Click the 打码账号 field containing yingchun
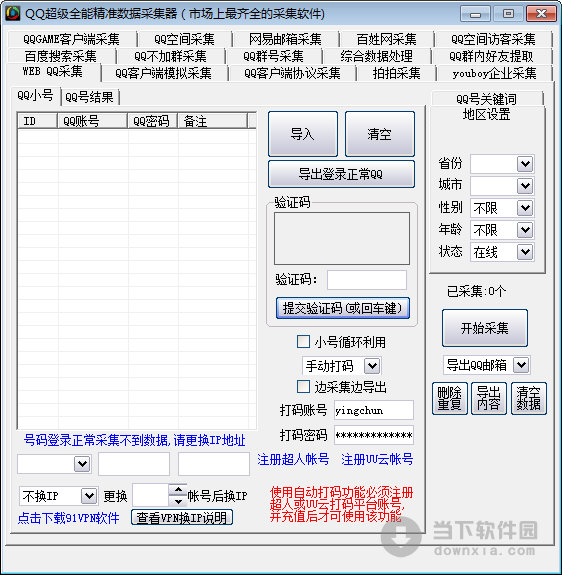This screenshot has height=575, width=562. pyautogui.click(x=374, y=410)
